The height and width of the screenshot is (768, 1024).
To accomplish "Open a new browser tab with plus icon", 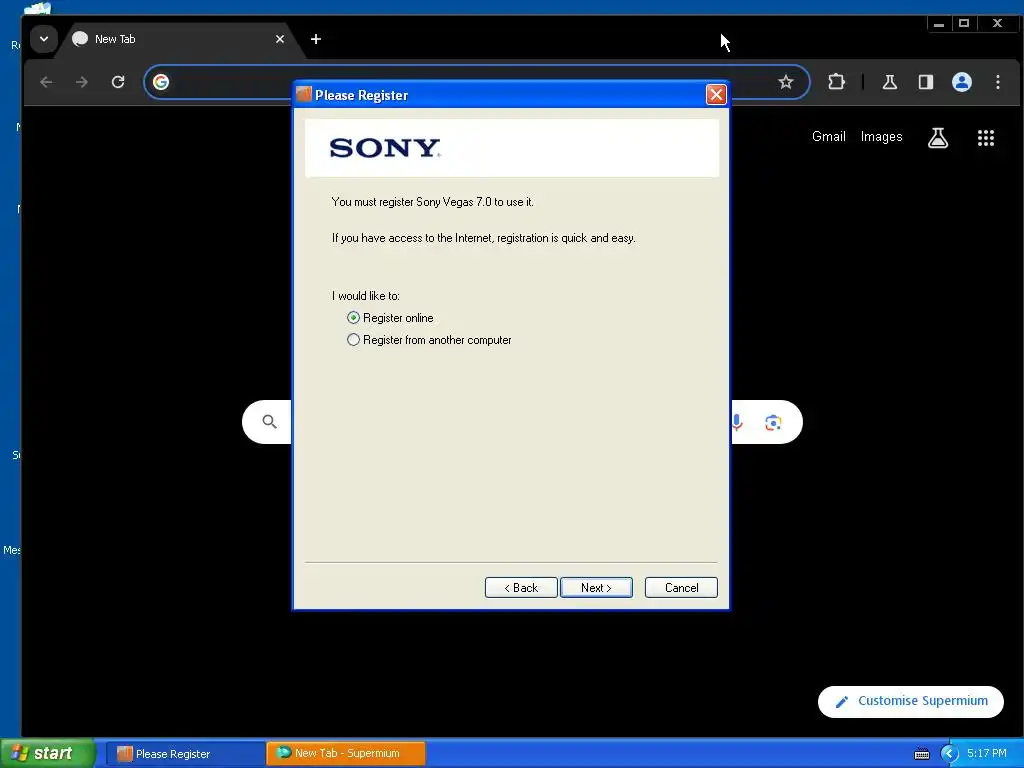I will coord(316,39).
